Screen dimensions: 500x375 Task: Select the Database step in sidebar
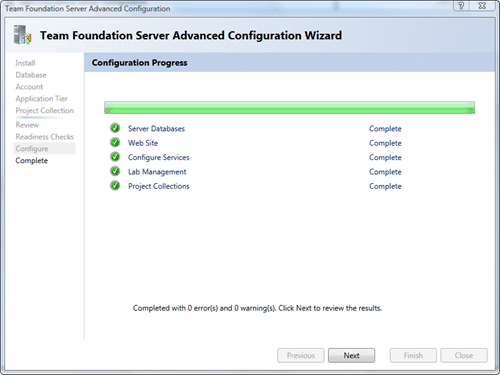31,75
